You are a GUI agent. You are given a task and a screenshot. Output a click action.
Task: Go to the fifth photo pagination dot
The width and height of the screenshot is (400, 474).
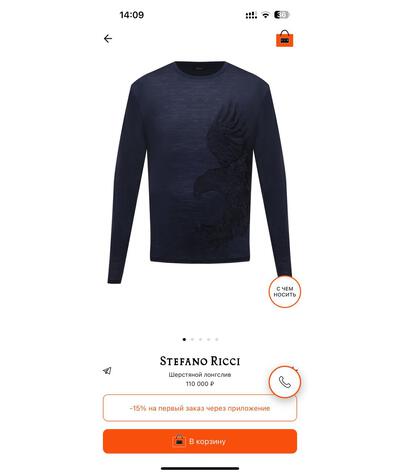pos(216,339)
